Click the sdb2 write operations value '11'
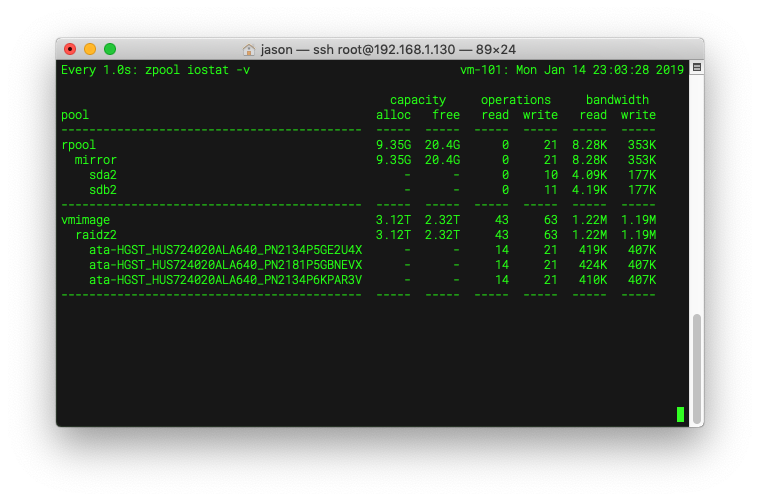Image resolution: width=760 pixels, height=501 pixels. pos(551,190)
